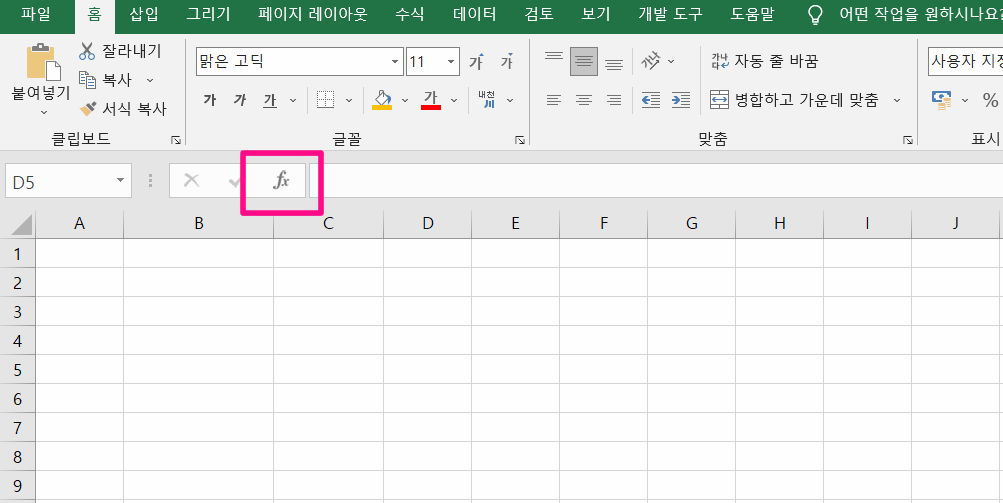1003x503 pixels.
Task: Align text right
Action: click(x=614, y=100)
